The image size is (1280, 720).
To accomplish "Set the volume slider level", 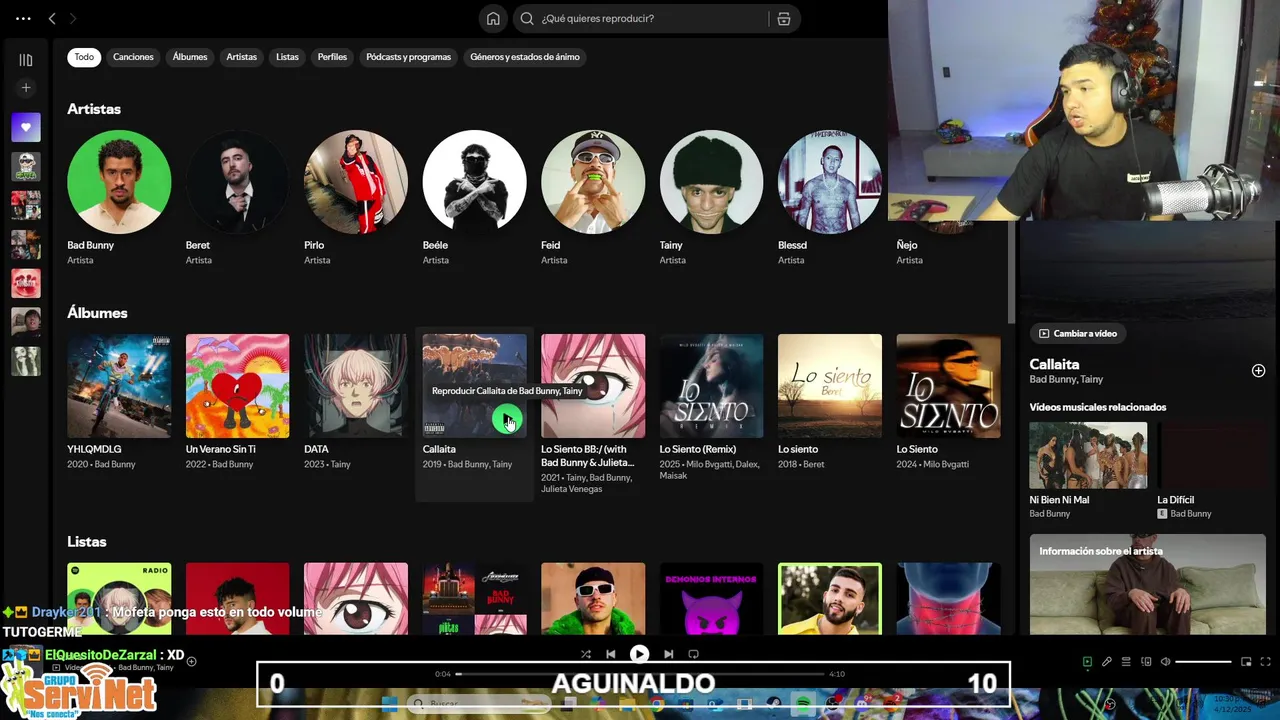I will [1203, 662].
